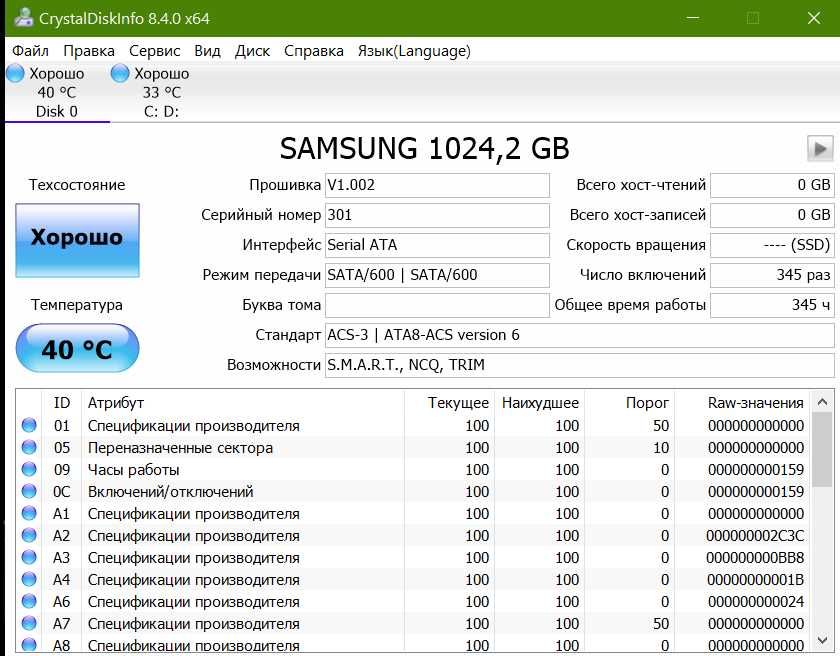Select the Часы работы row
Viewport: 840px width, 656px height.
point(414,469)
